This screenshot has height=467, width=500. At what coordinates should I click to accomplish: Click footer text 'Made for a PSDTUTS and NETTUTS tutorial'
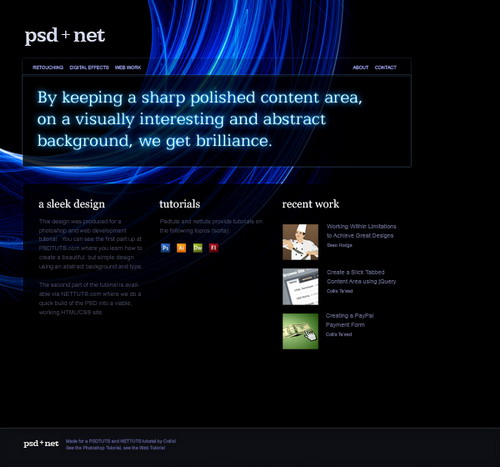121,441
